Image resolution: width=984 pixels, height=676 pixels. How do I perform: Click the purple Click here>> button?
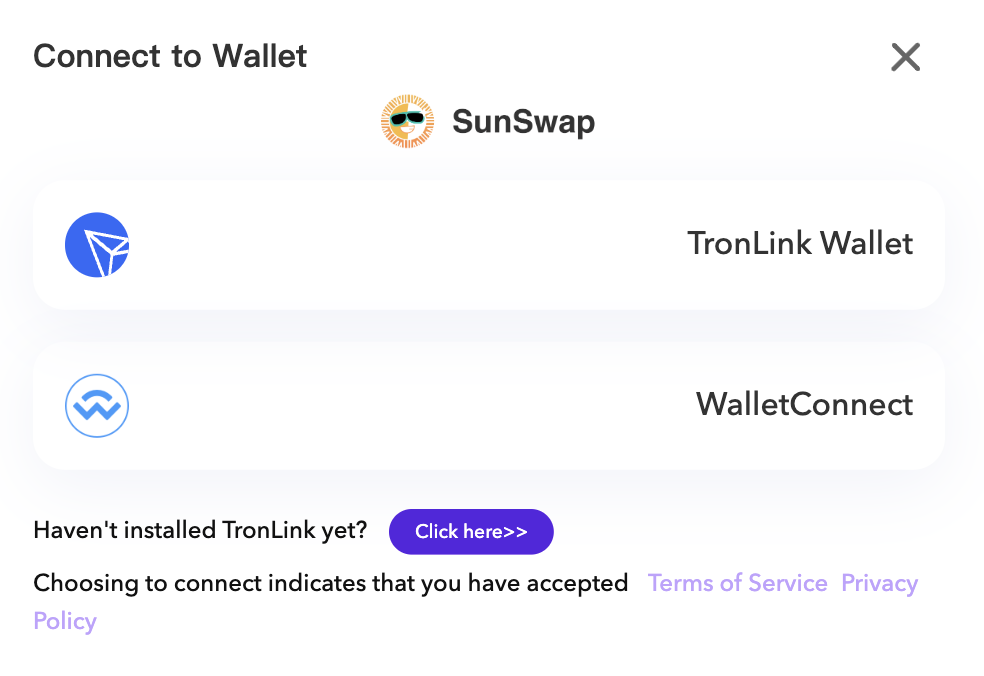tap(471, 532)
